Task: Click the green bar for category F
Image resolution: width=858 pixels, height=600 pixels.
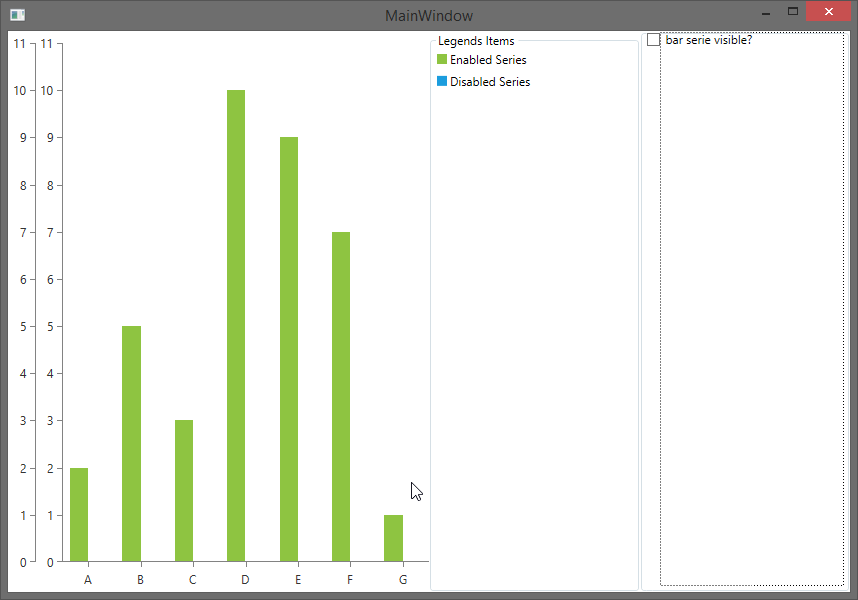Action: [341, 397]
